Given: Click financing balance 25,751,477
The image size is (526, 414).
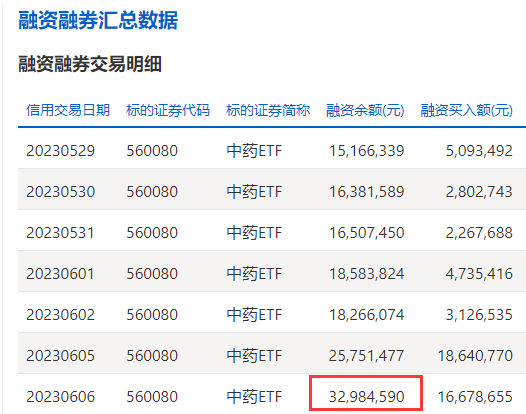Looking at the screenshot, I should (366, 356).
